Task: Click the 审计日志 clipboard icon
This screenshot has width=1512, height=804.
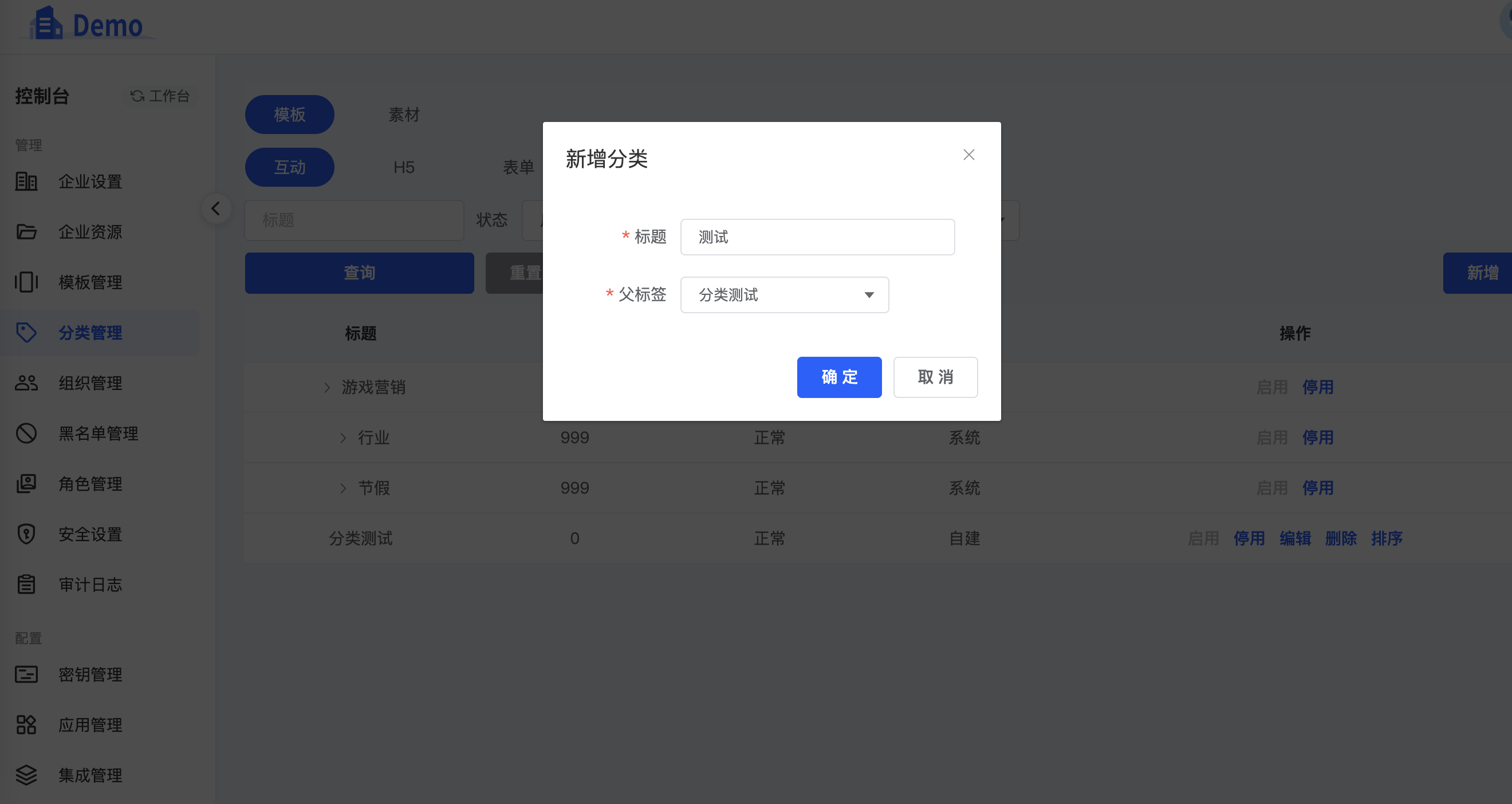Action: [x=26, y=585]
